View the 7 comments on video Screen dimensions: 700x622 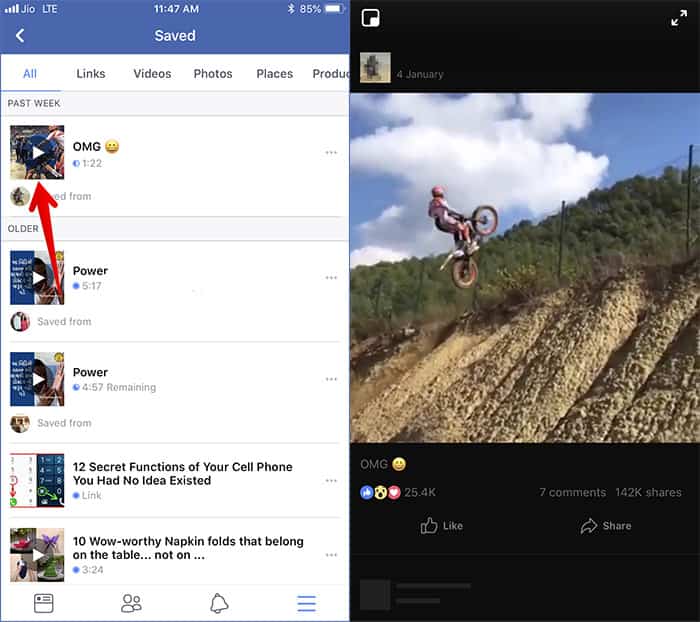pos(572,492)
